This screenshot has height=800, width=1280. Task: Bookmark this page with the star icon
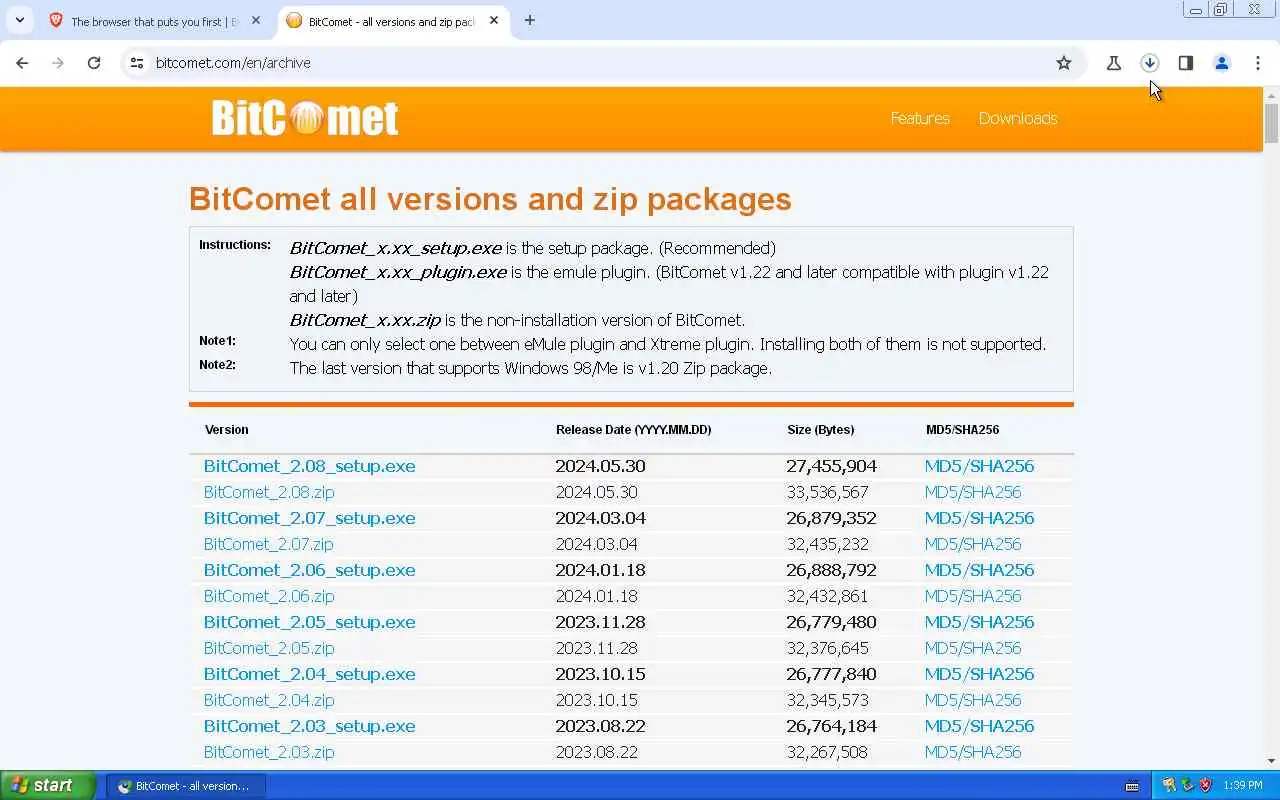point(1064,63)
